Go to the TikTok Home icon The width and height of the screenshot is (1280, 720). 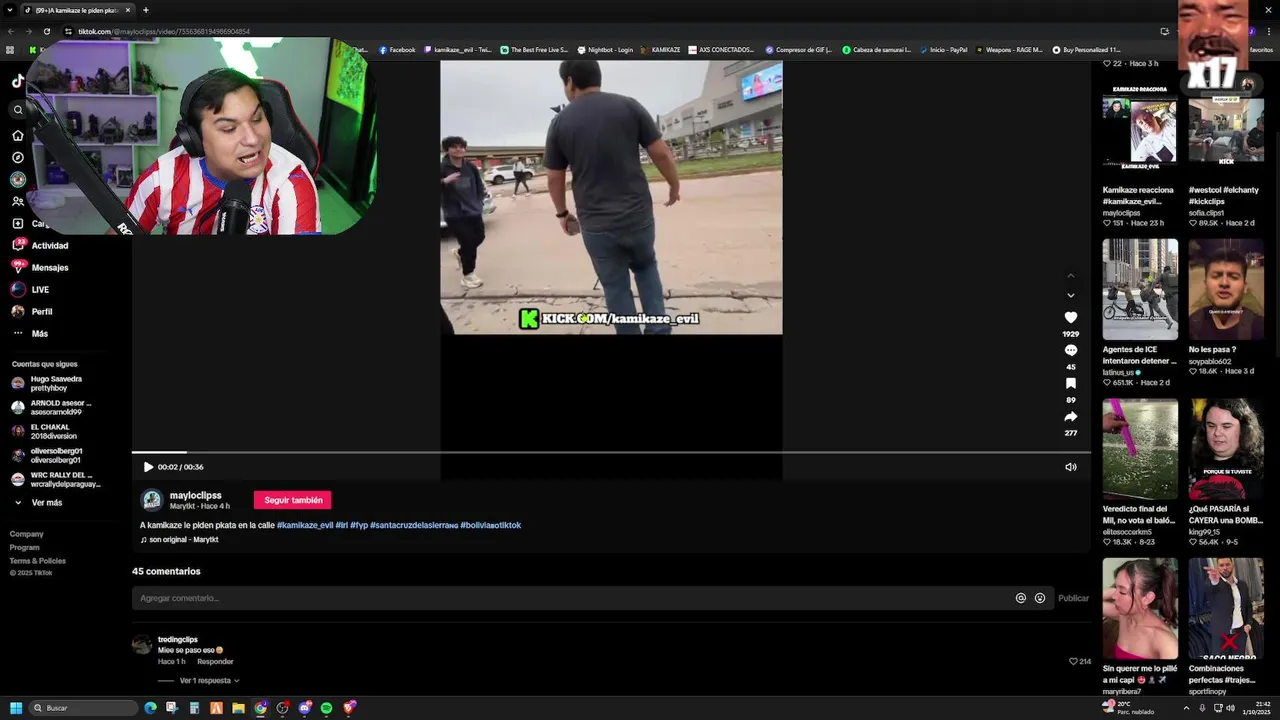[18, 135]
